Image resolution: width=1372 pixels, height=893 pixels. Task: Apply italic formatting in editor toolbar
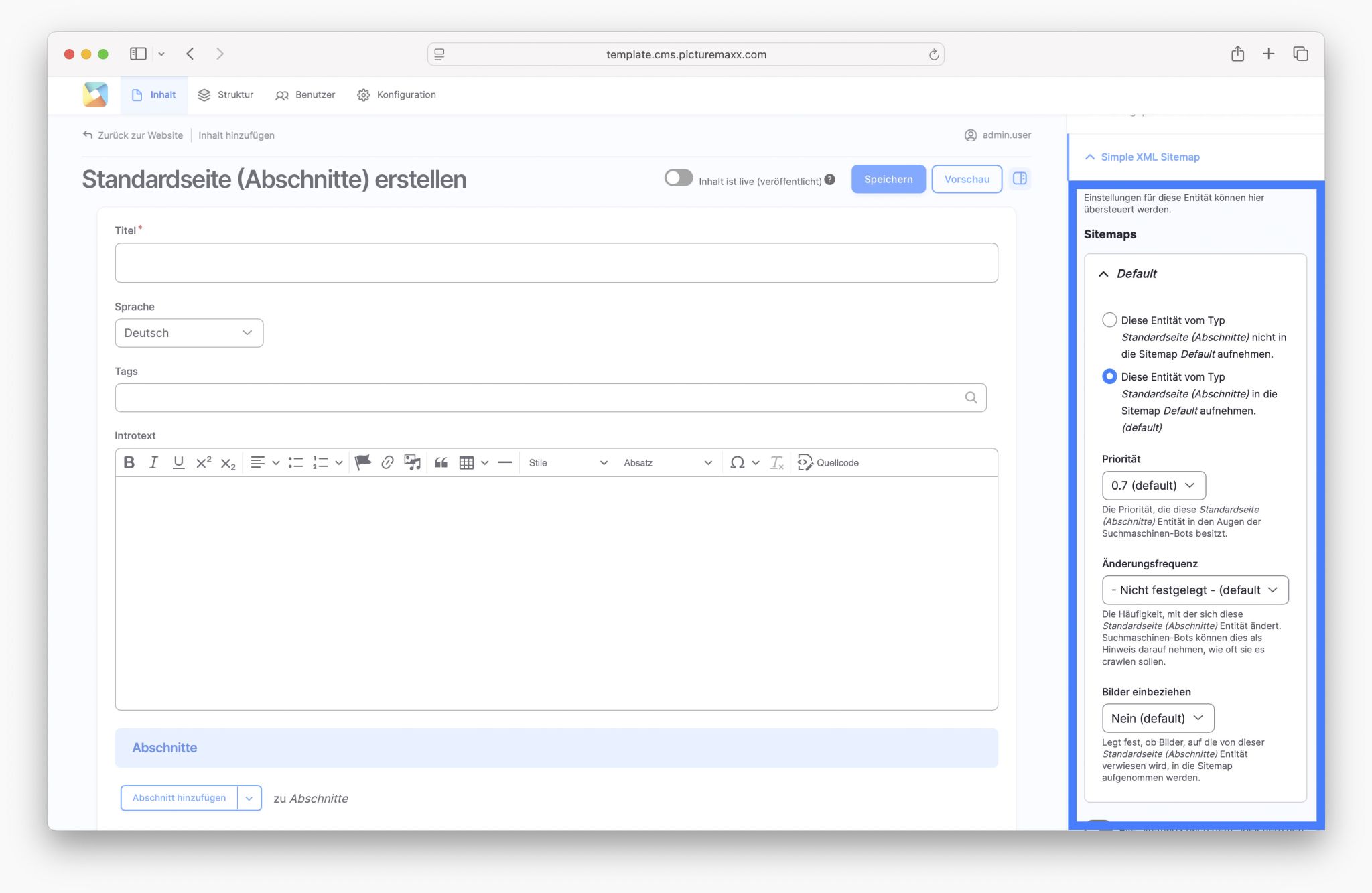(153, 462)
